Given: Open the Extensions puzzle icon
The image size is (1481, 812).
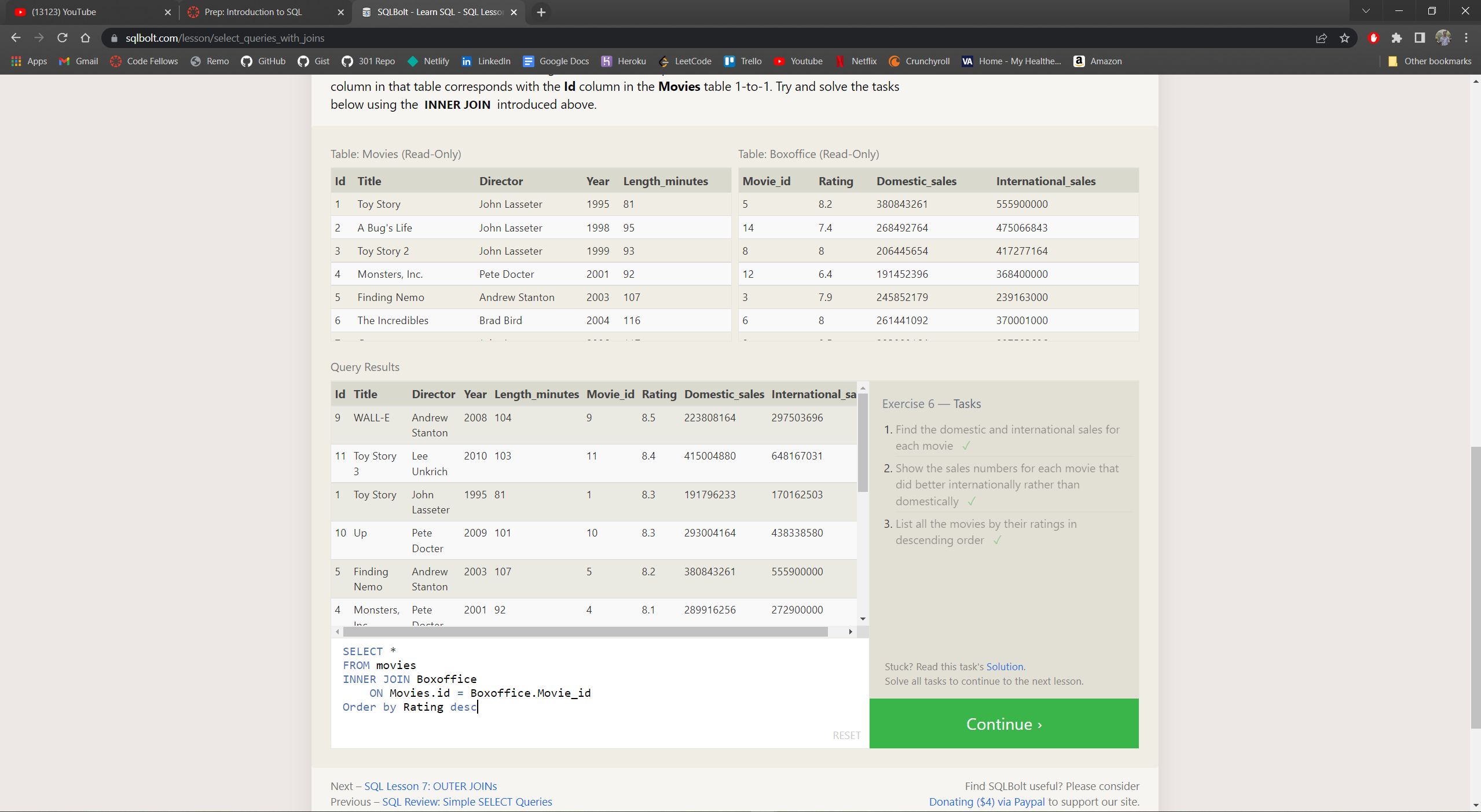Looking at the screenshot, I should click(x=1396, y=38).
